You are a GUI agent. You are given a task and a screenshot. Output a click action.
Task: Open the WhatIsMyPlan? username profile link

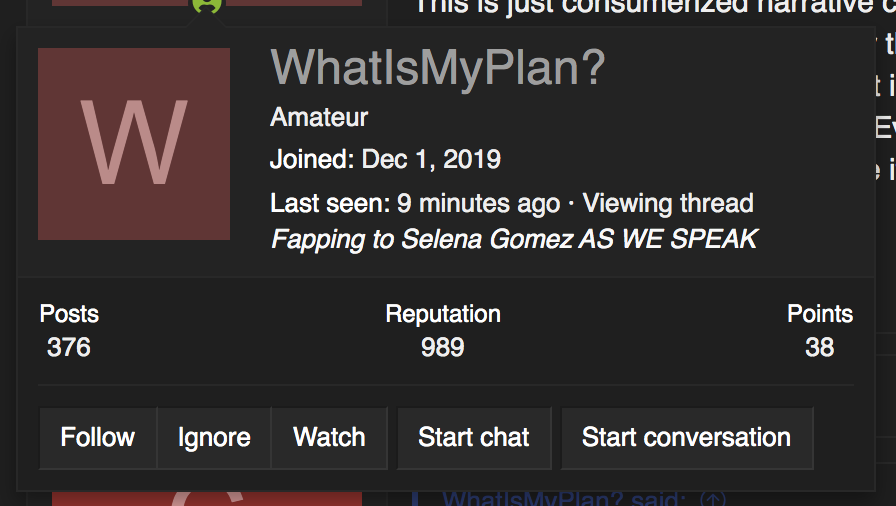(x=437, y=68)
